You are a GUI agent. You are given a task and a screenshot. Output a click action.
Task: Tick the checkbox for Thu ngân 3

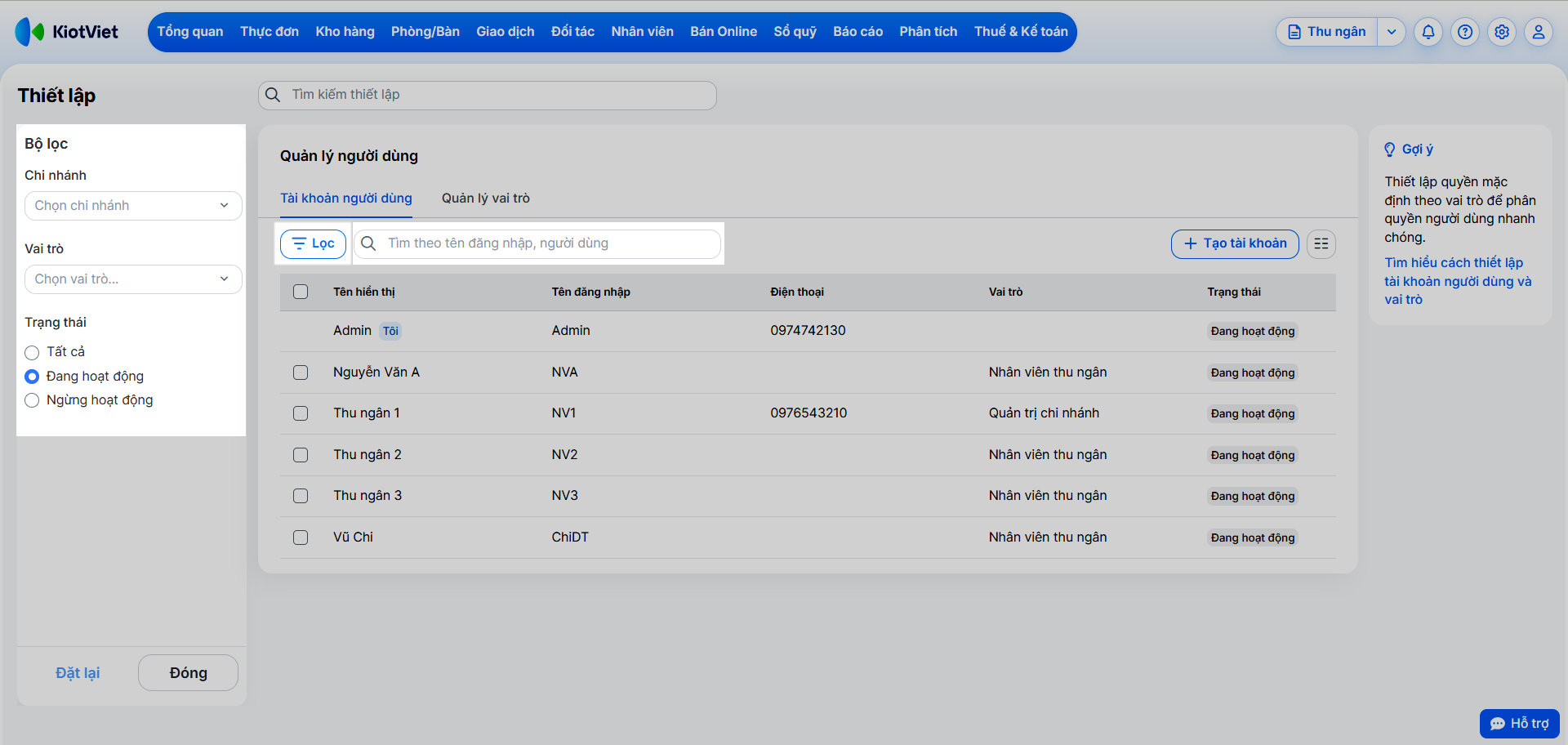(301, 496)
